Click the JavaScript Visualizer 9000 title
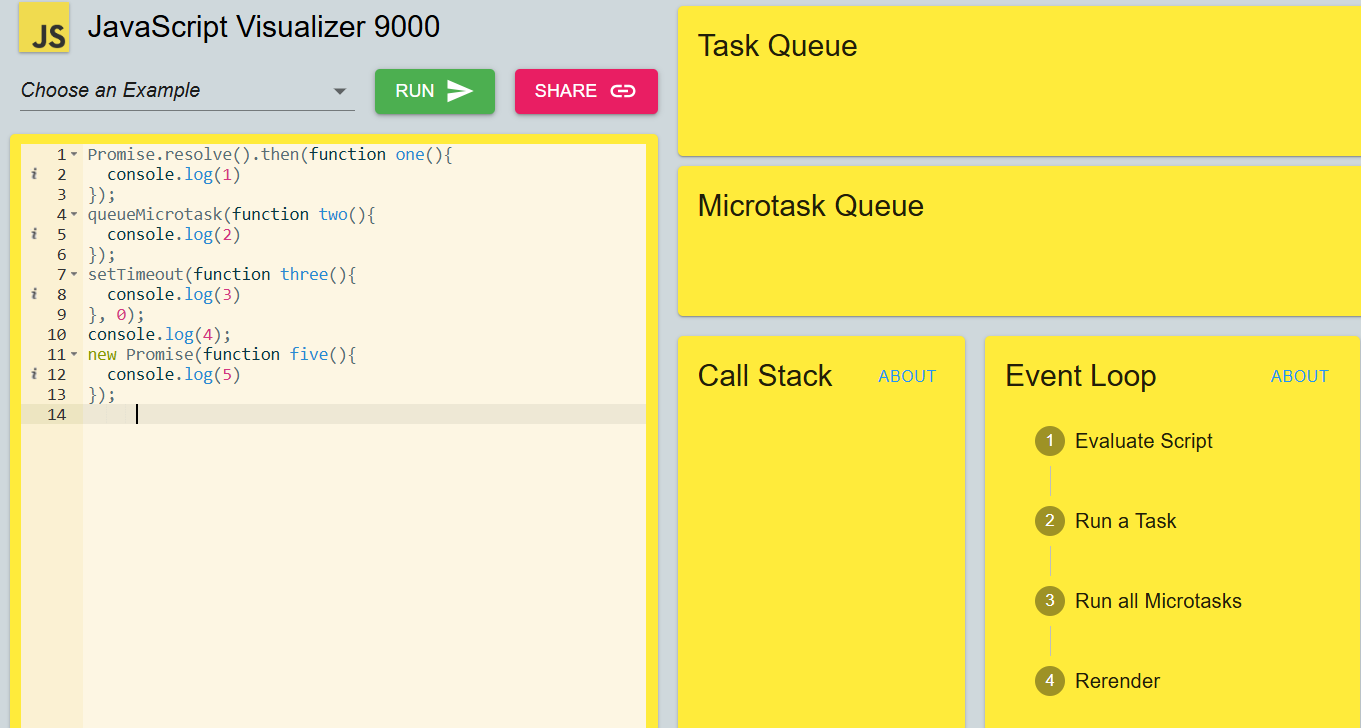 [x=264, y=27]
